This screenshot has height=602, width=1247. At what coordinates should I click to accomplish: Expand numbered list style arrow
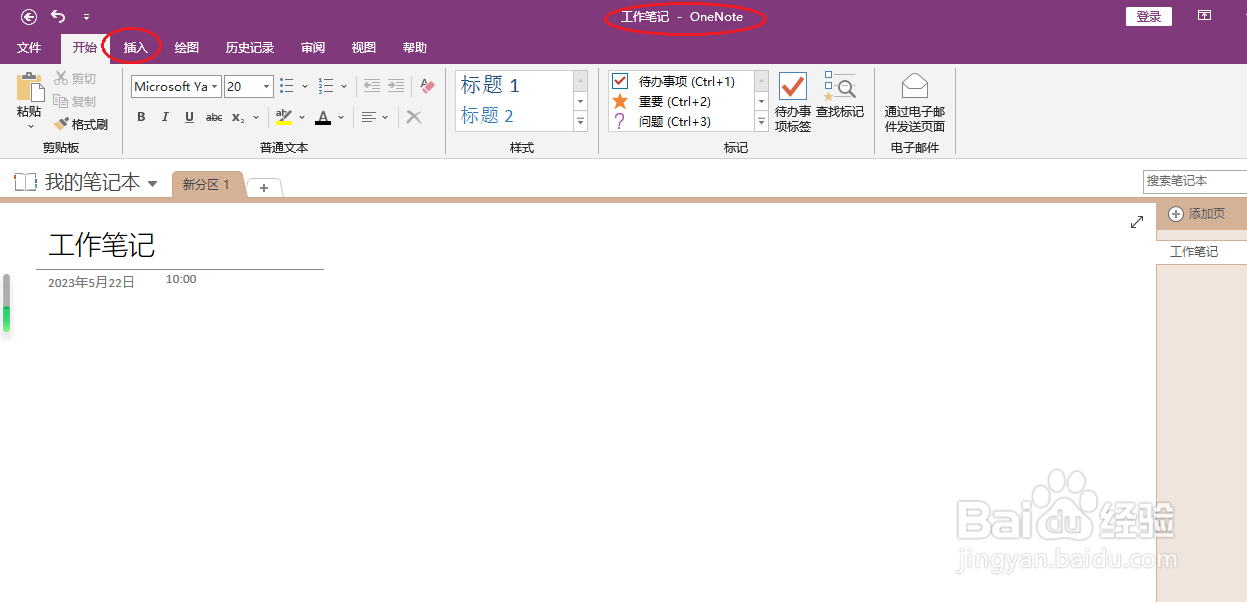pyautogui.click(x=344, y=87)
